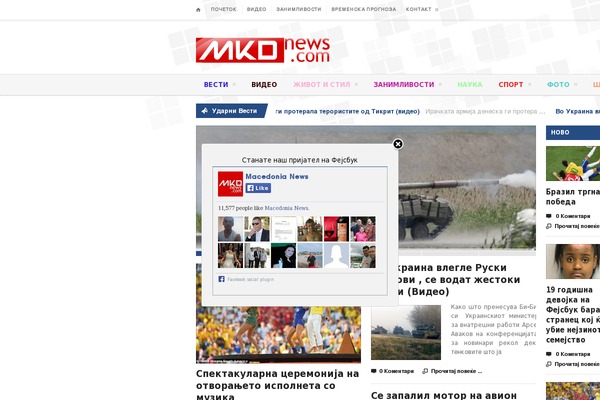Close the Facebook popup with X icon
This screenshot has height=400, width=600.
click(398, 144)
